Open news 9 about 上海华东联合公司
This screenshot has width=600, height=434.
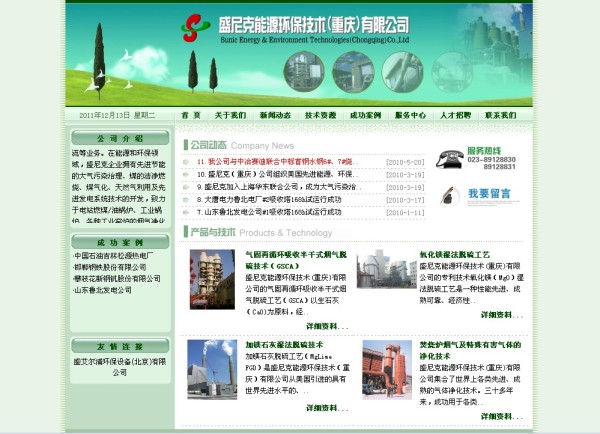[x=279, y=187]
